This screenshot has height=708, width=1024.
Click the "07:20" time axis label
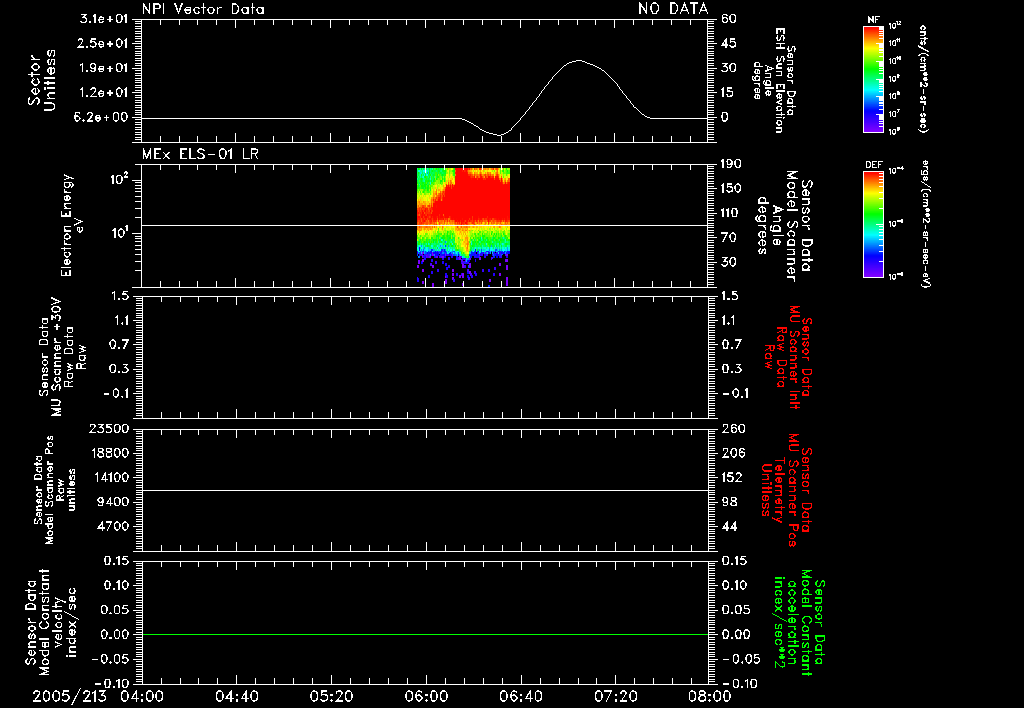pyautogui.click(x=616, y=696)
